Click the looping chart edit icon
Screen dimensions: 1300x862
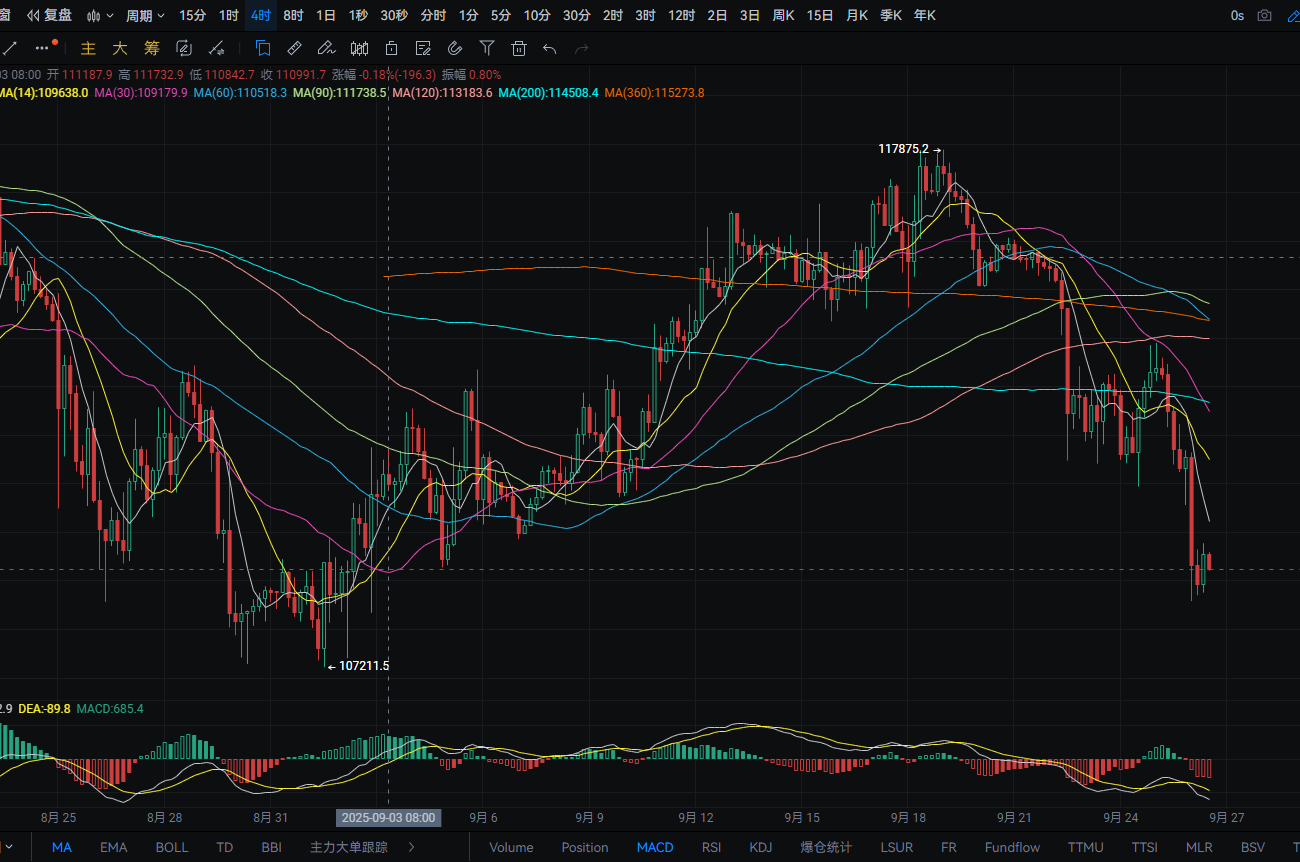coord(184,48)
